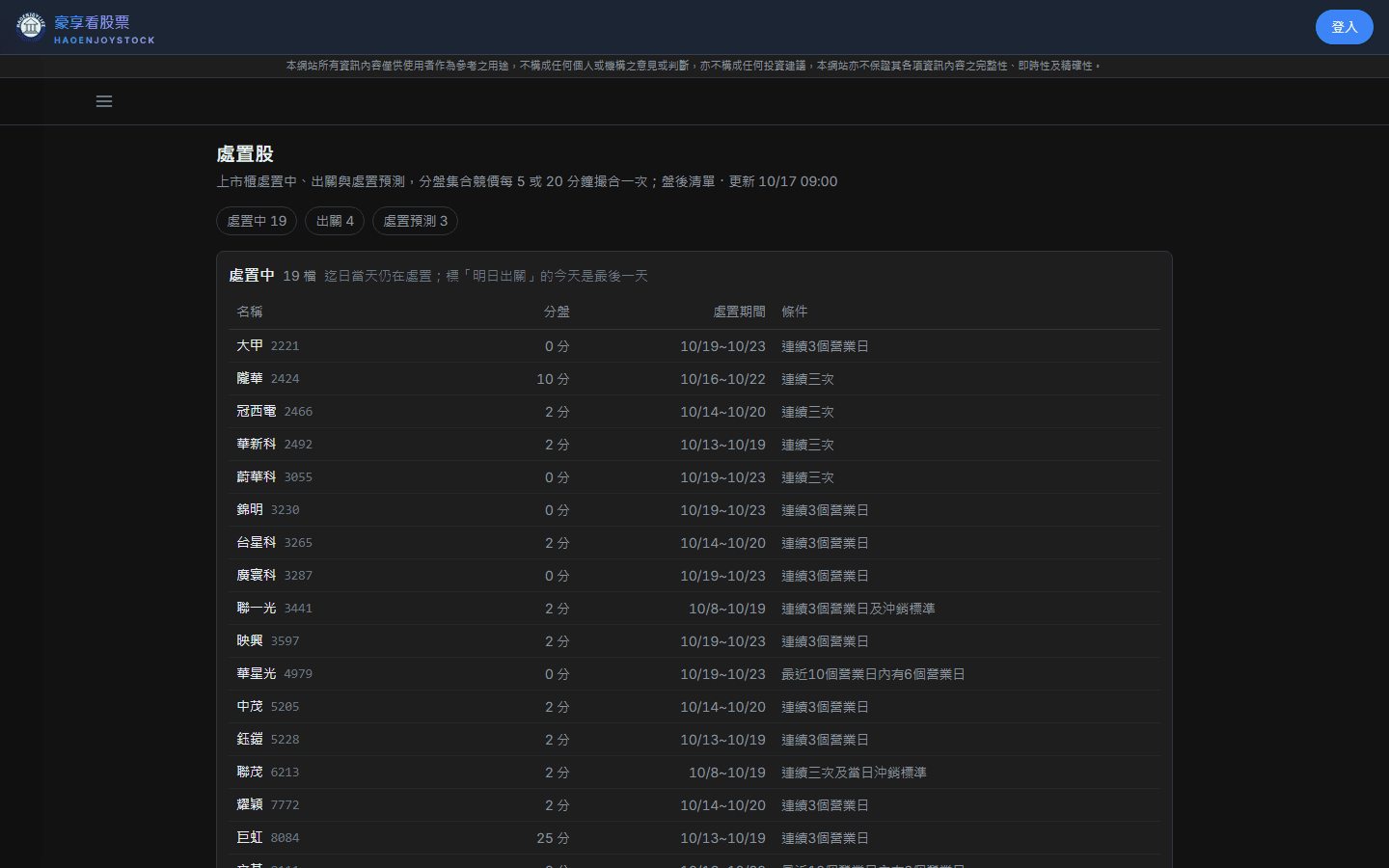Click the 處置股 page heading
The image size is (1389, 868).
click(245, 154)
